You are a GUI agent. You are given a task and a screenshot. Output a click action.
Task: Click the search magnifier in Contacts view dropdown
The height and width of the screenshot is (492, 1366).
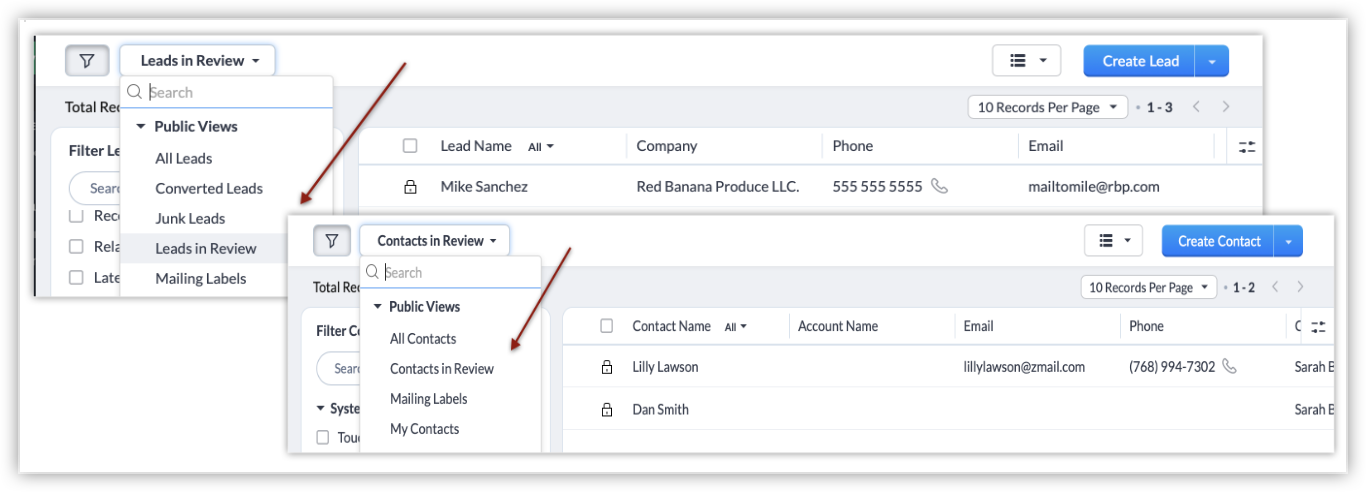pos(372,272)
